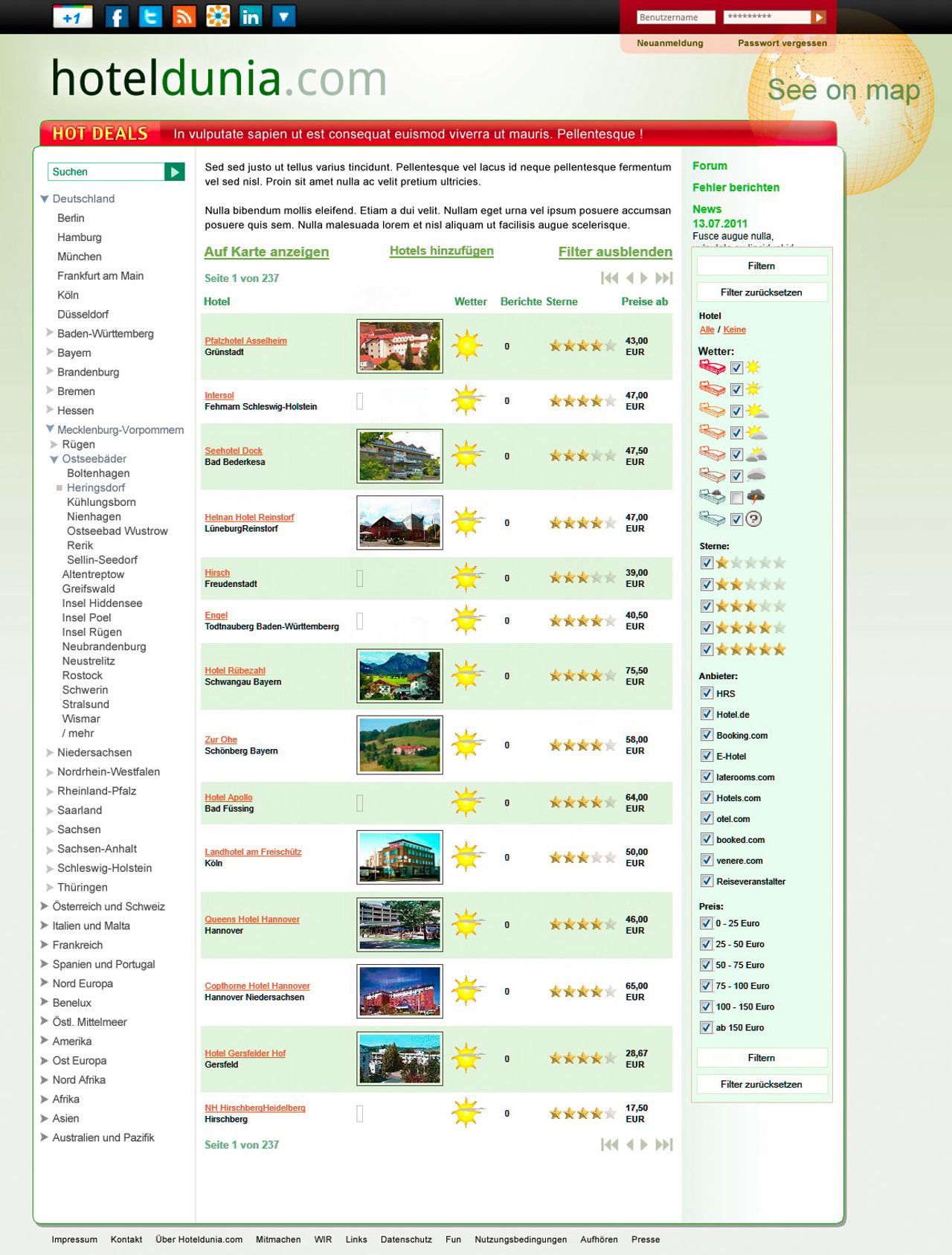Open Impressum in footer menu

[x=74, y=1239]
